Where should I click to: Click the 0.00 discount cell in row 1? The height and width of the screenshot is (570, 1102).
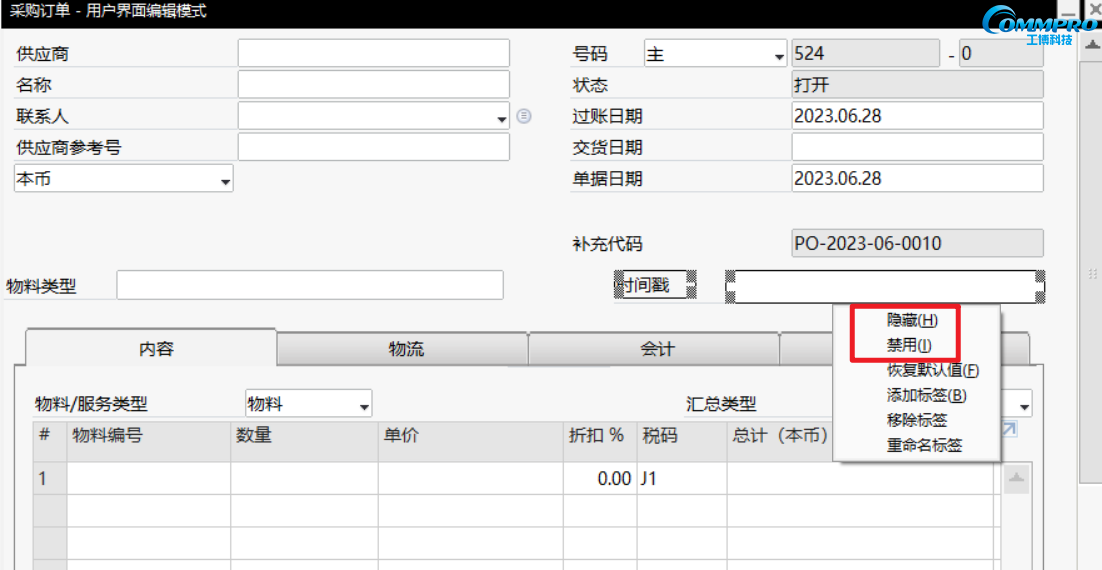click(600, 479)
